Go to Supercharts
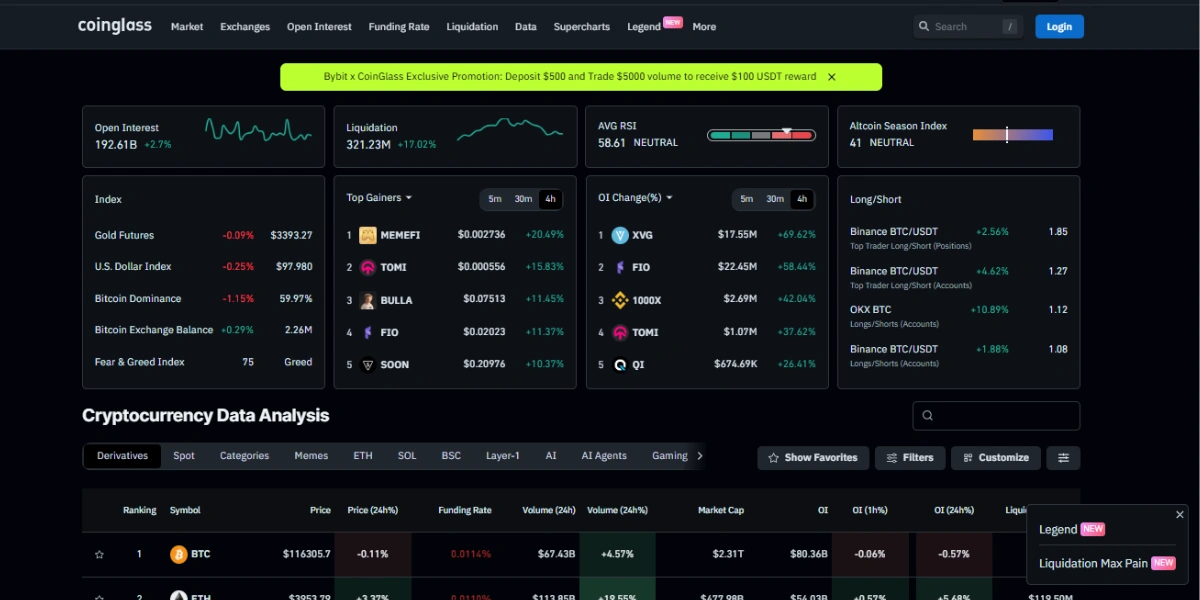The height and width of the screenshot is (600, 1200). 582,27
